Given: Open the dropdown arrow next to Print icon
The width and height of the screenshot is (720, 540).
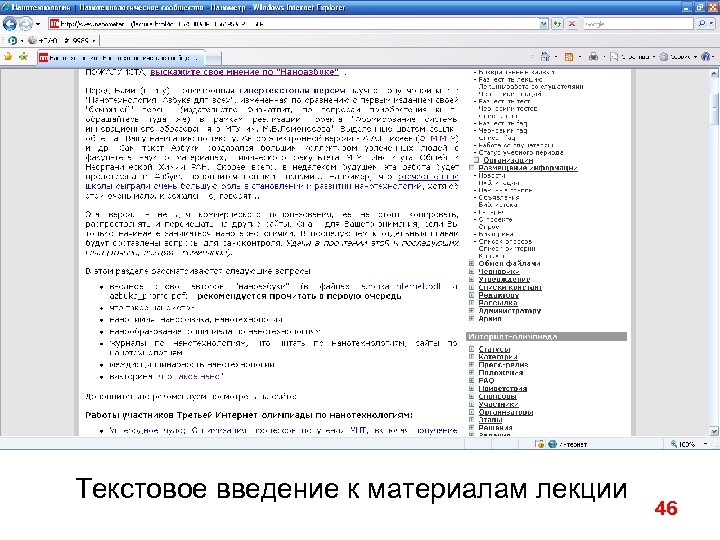Looking at the screenshot, I should pos(604,57).
